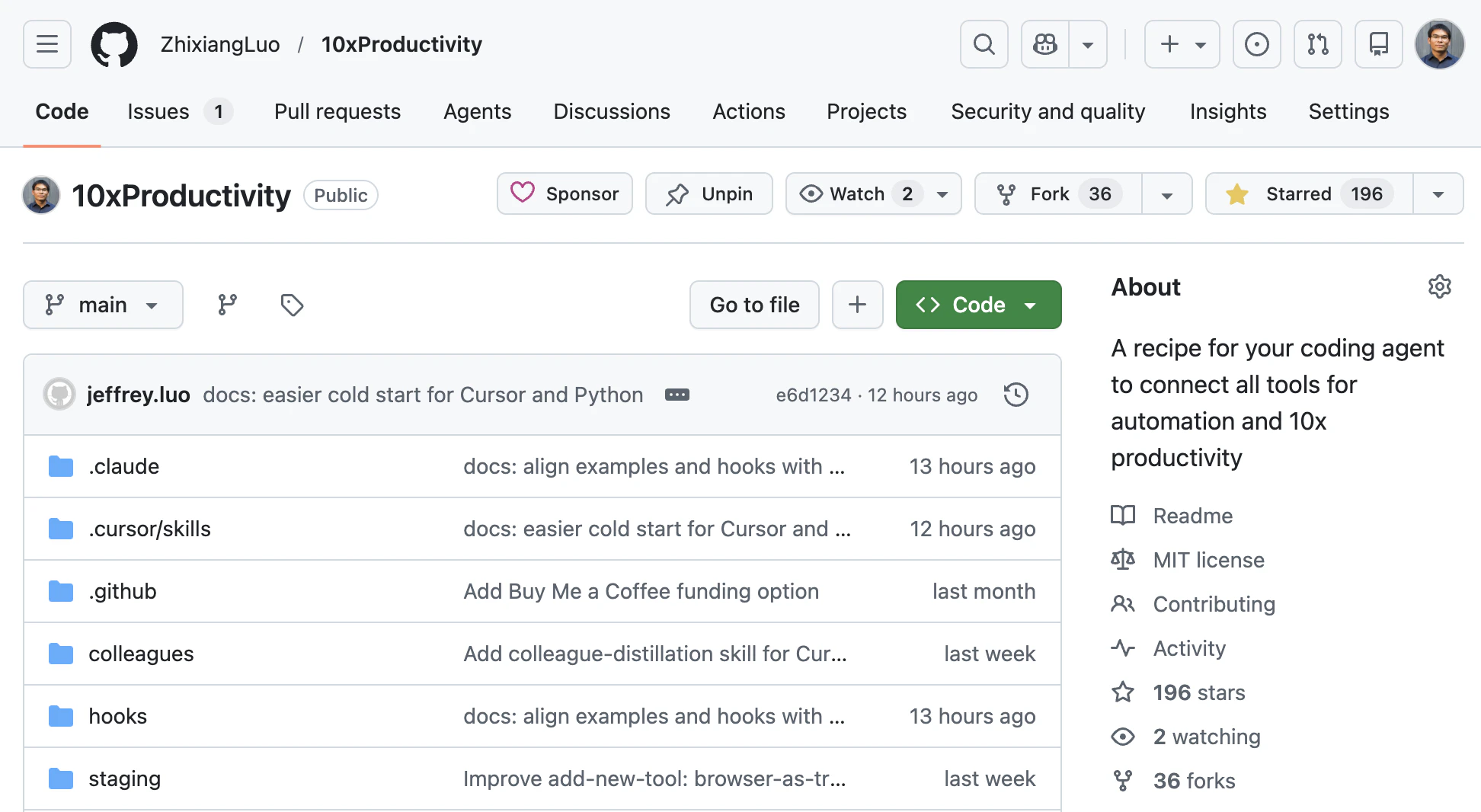
Task: Open the hamburger navigation menu
Action: (47, 44)
